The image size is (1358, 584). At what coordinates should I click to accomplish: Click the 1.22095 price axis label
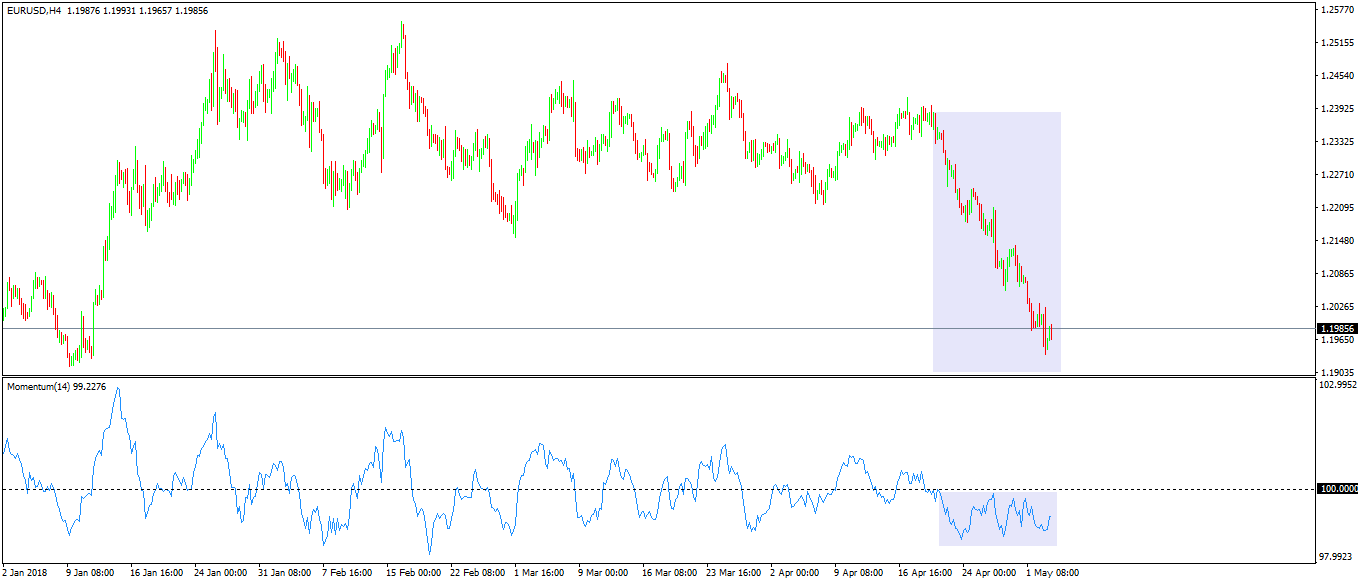click(1337, 208)
